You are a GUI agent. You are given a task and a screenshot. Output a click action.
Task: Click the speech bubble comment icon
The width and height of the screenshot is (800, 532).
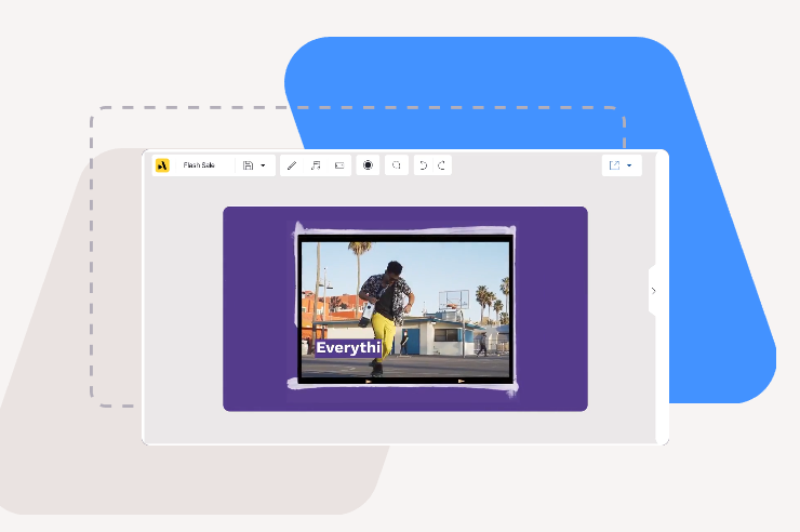click(x=396, y=165)
